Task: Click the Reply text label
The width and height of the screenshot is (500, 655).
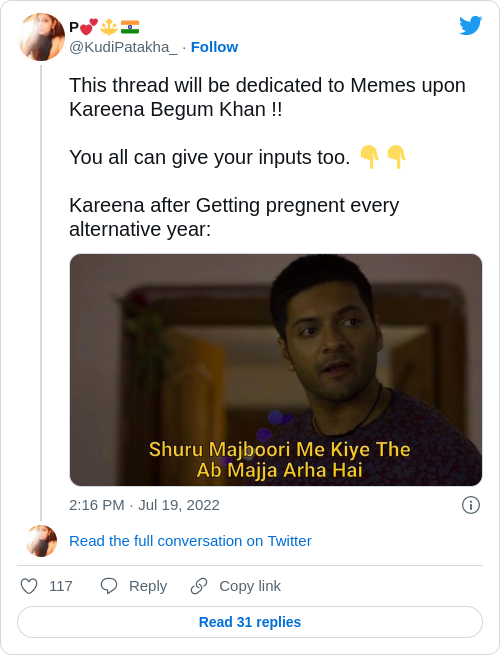Action: tap(148, 586)
